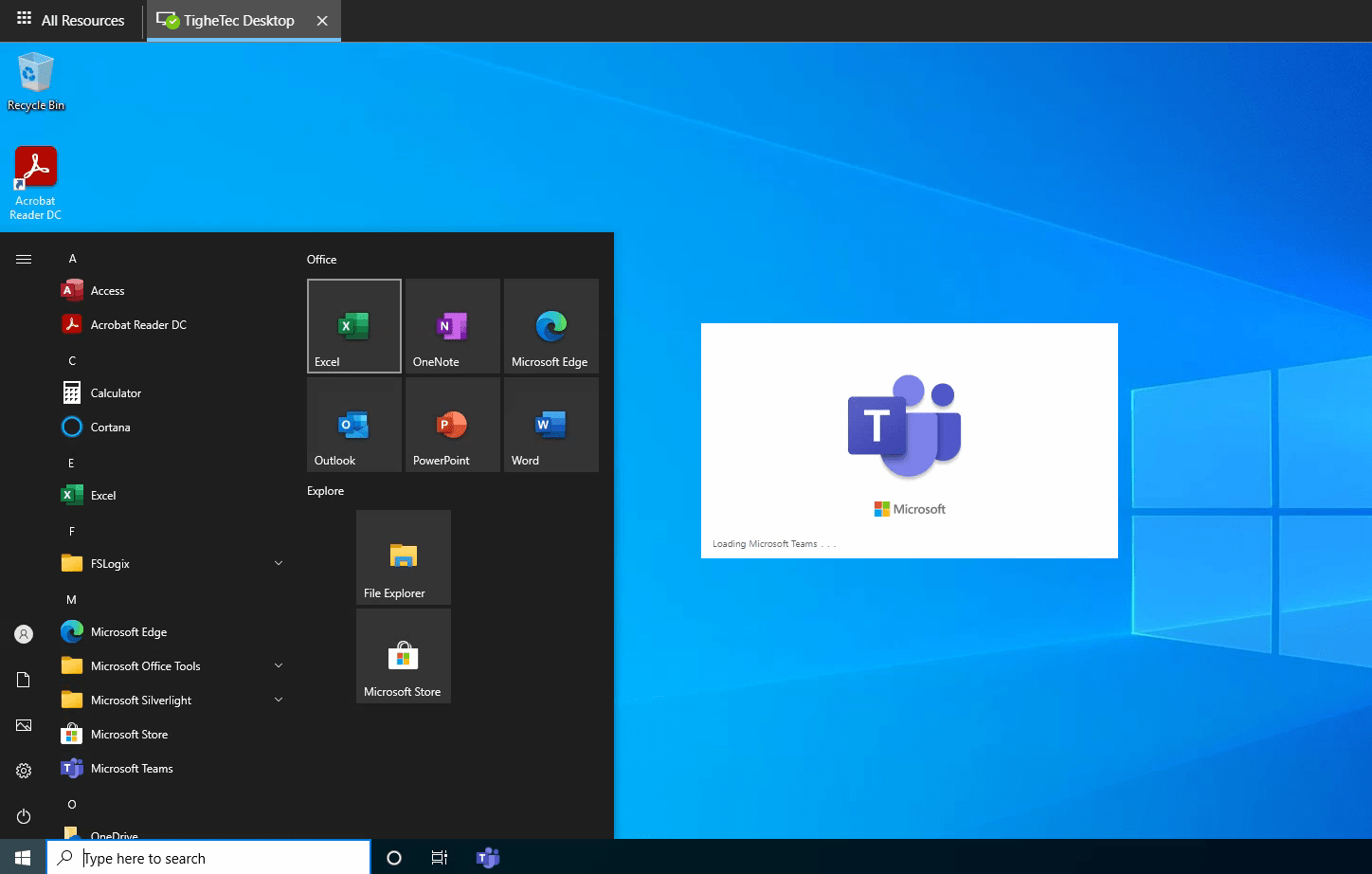1372x874 pixels.
Task: Click the Office tile group header
Action: (x=322, y=260)
